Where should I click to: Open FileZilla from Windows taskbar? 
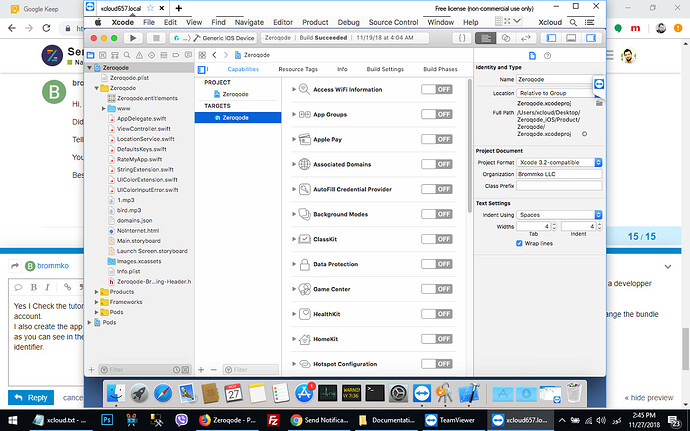pyautogui.click(x=273, y=420)
